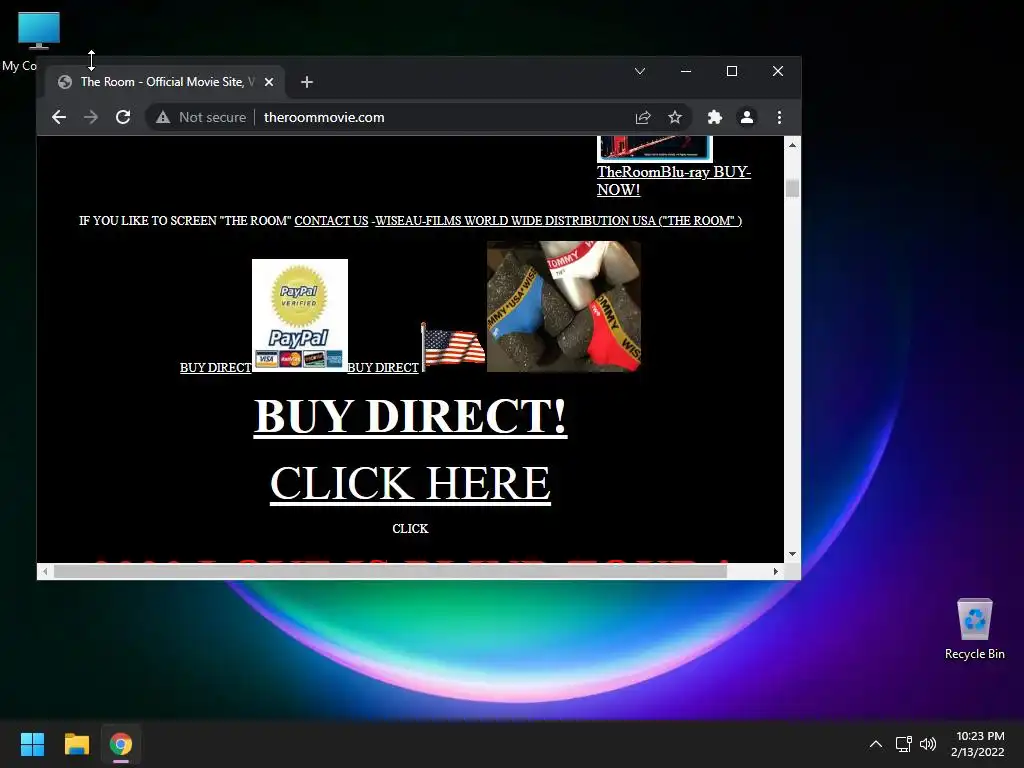Close the Chrome window
This screenshot has width=1024, height=768.
pyautogui.click(x=778, y=71)
